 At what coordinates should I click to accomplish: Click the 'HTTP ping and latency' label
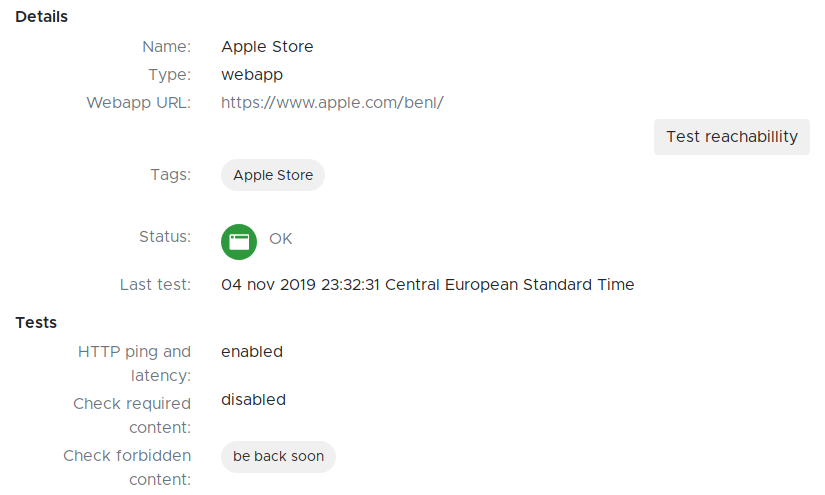pyautogui.click(x=134, y=363)
